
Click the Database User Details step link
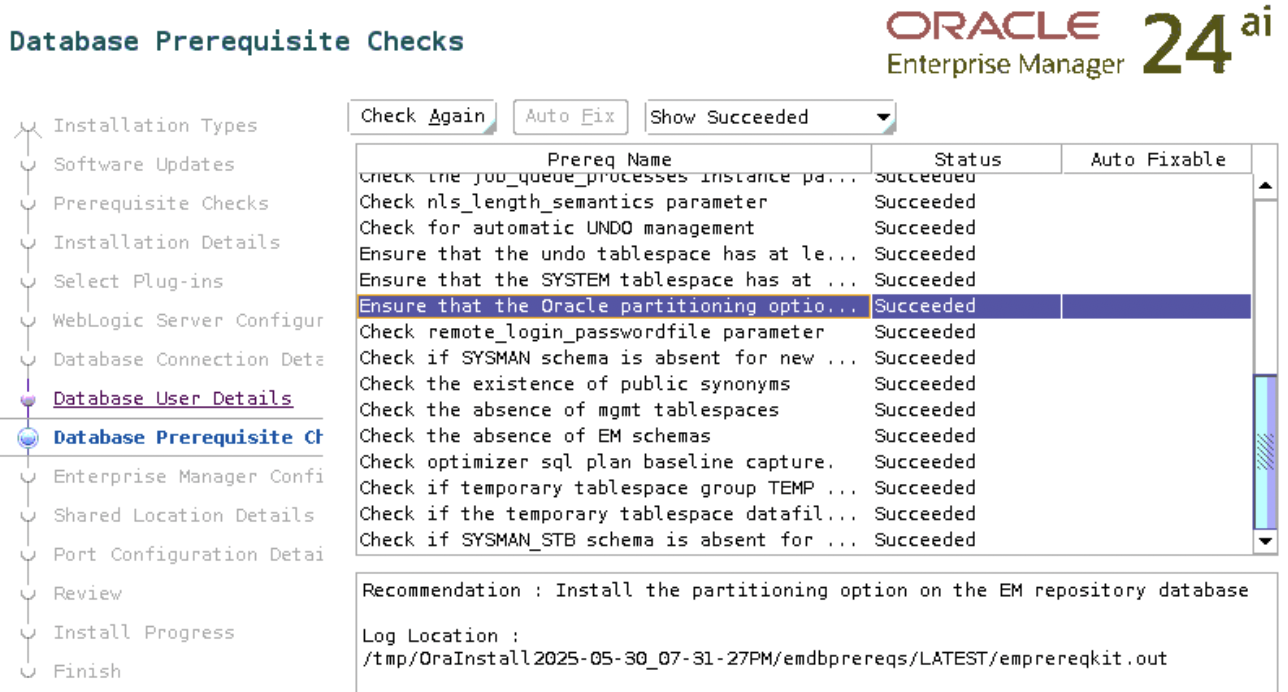(172, 398)
